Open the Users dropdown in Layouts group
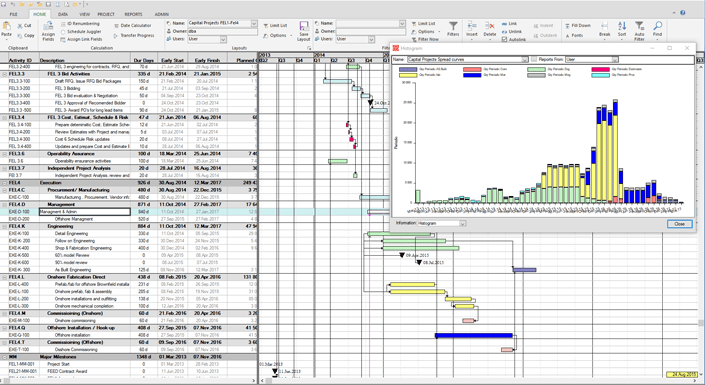 223,39
